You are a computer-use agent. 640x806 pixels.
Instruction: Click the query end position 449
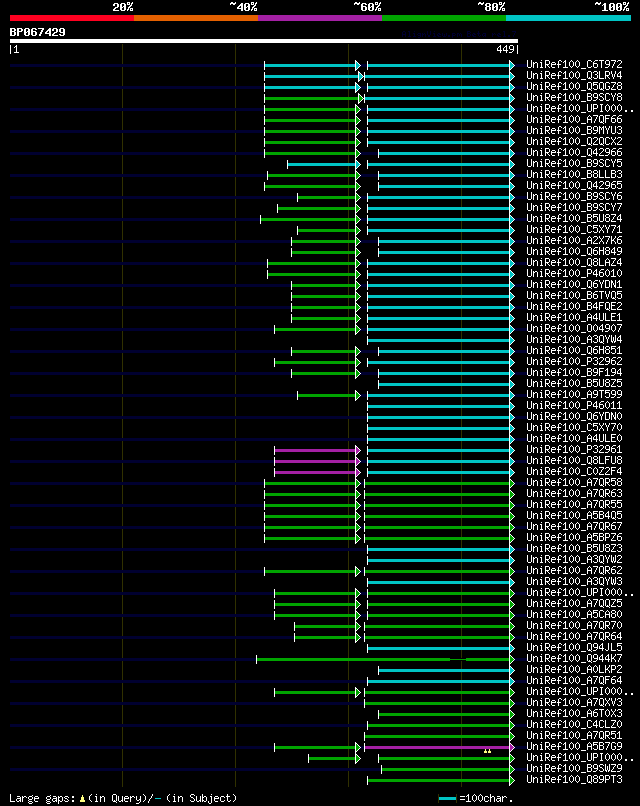[505, 49]
